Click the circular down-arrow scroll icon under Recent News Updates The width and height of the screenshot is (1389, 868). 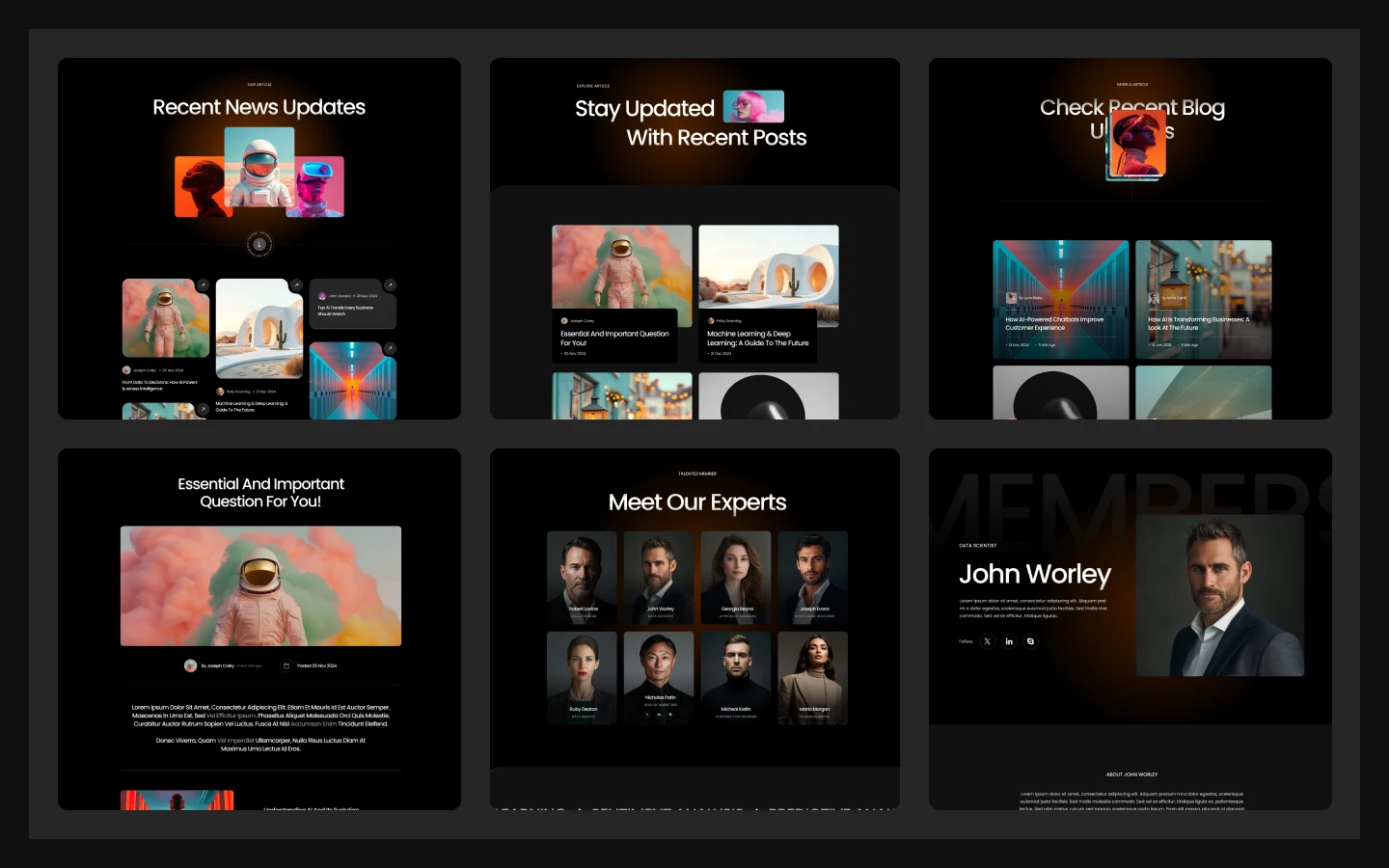point(259,244)
